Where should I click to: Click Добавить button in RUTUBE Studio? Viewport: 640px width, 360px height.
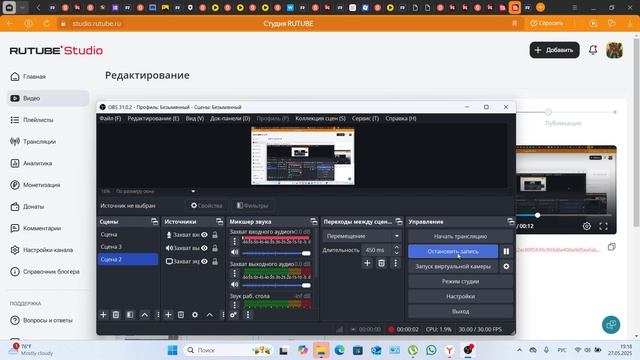(554, 50)
